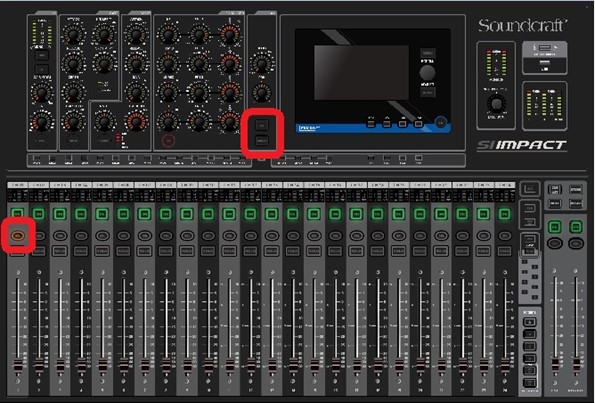Click the oval SEL button on the left master fader
This screenshot has width=595, height=403.
click(x=555, y=243)
